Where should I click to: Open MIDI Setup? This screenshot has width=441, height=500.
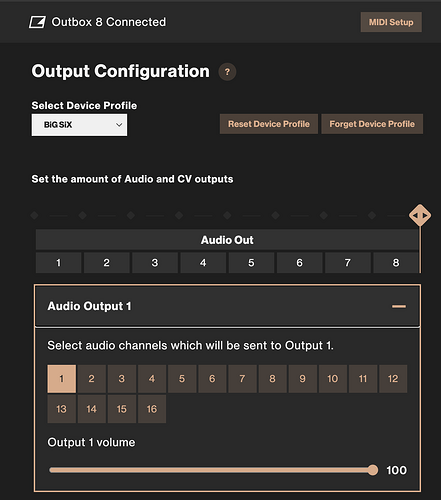pyautogui.click(x=391, y=22)
